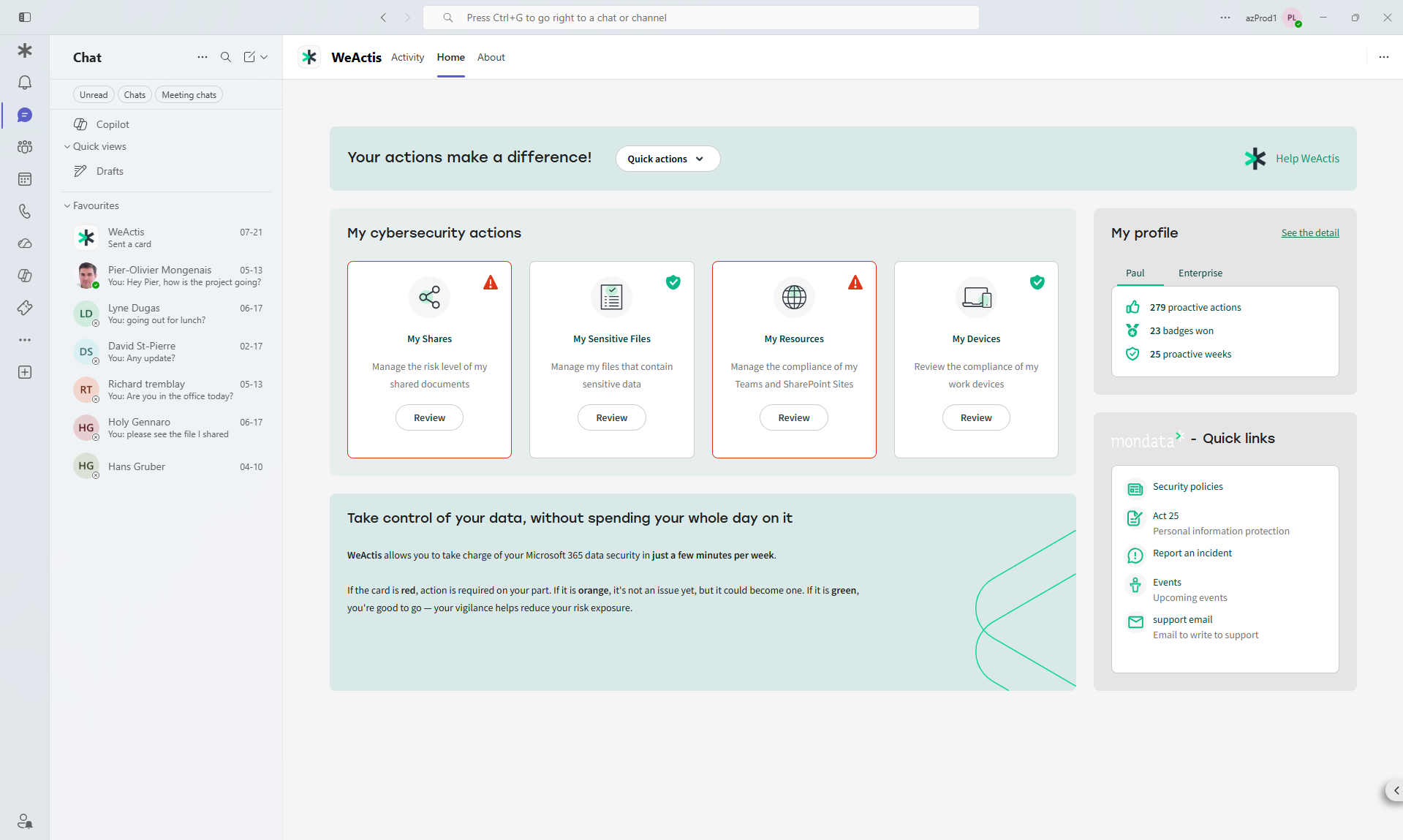Click the My Resources globe icon
The image size is (1403, 840).
pyautogui.click(x=794, y=297)
